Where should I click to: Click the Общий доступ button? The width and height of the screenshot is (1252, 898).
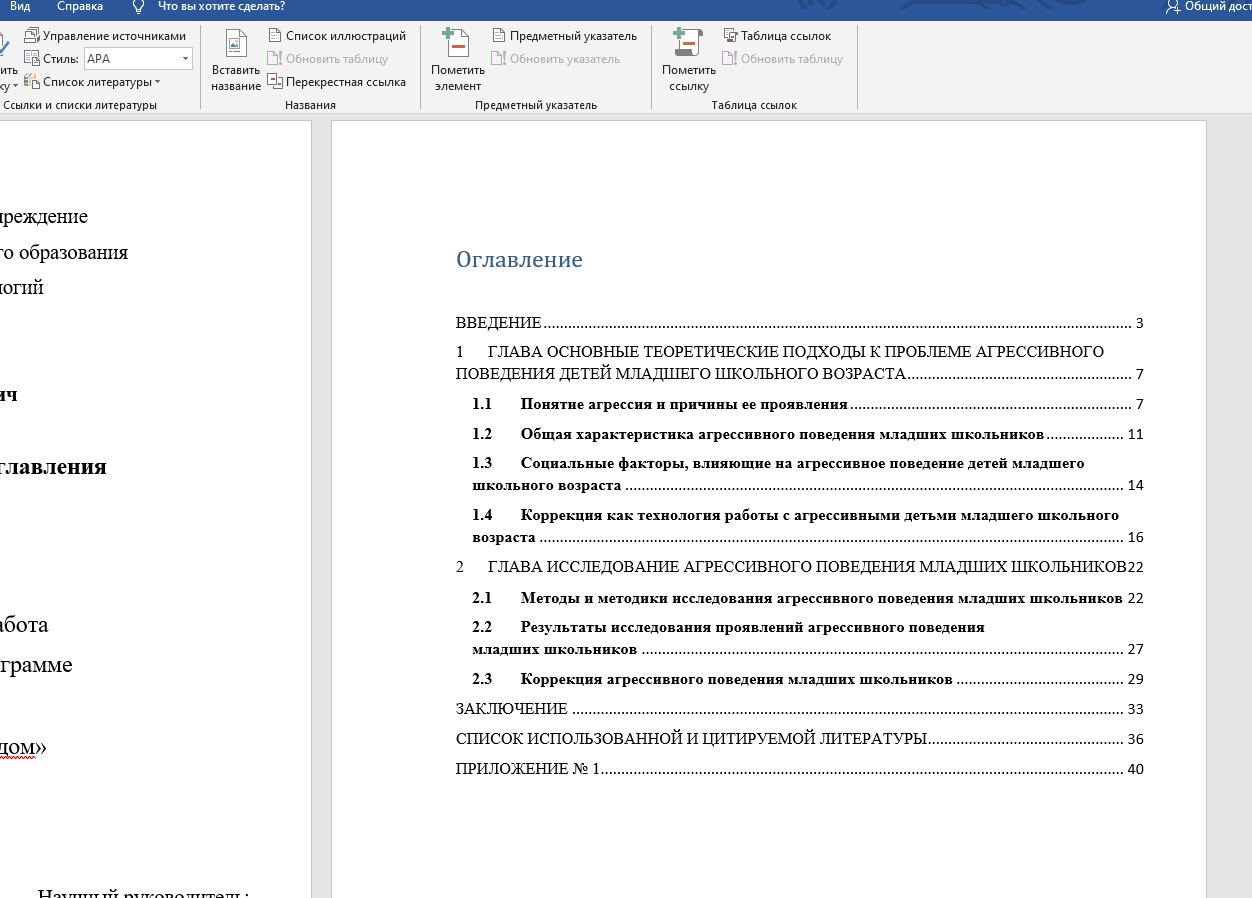[x=1210, y=7]
